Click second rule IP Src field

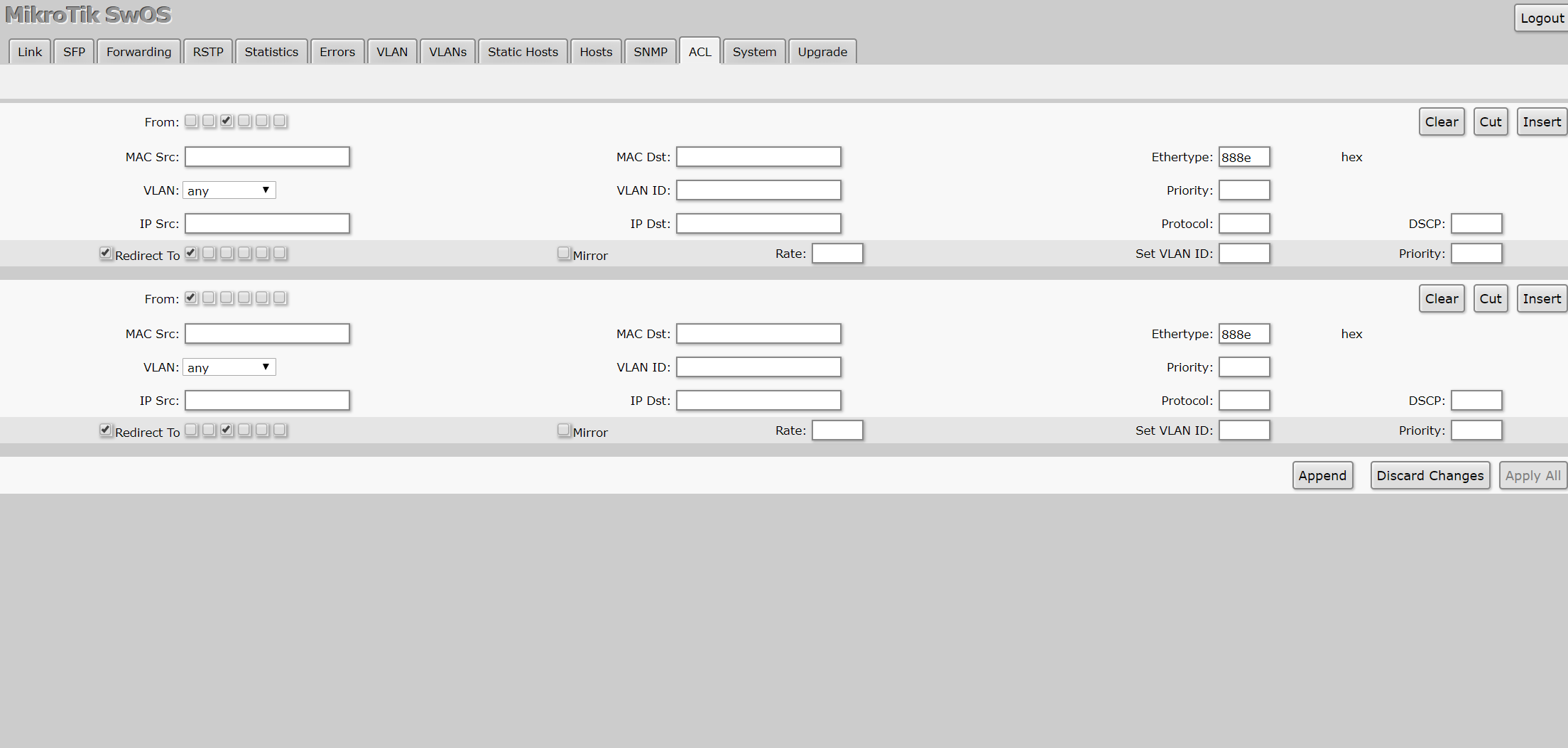point(268,401)
